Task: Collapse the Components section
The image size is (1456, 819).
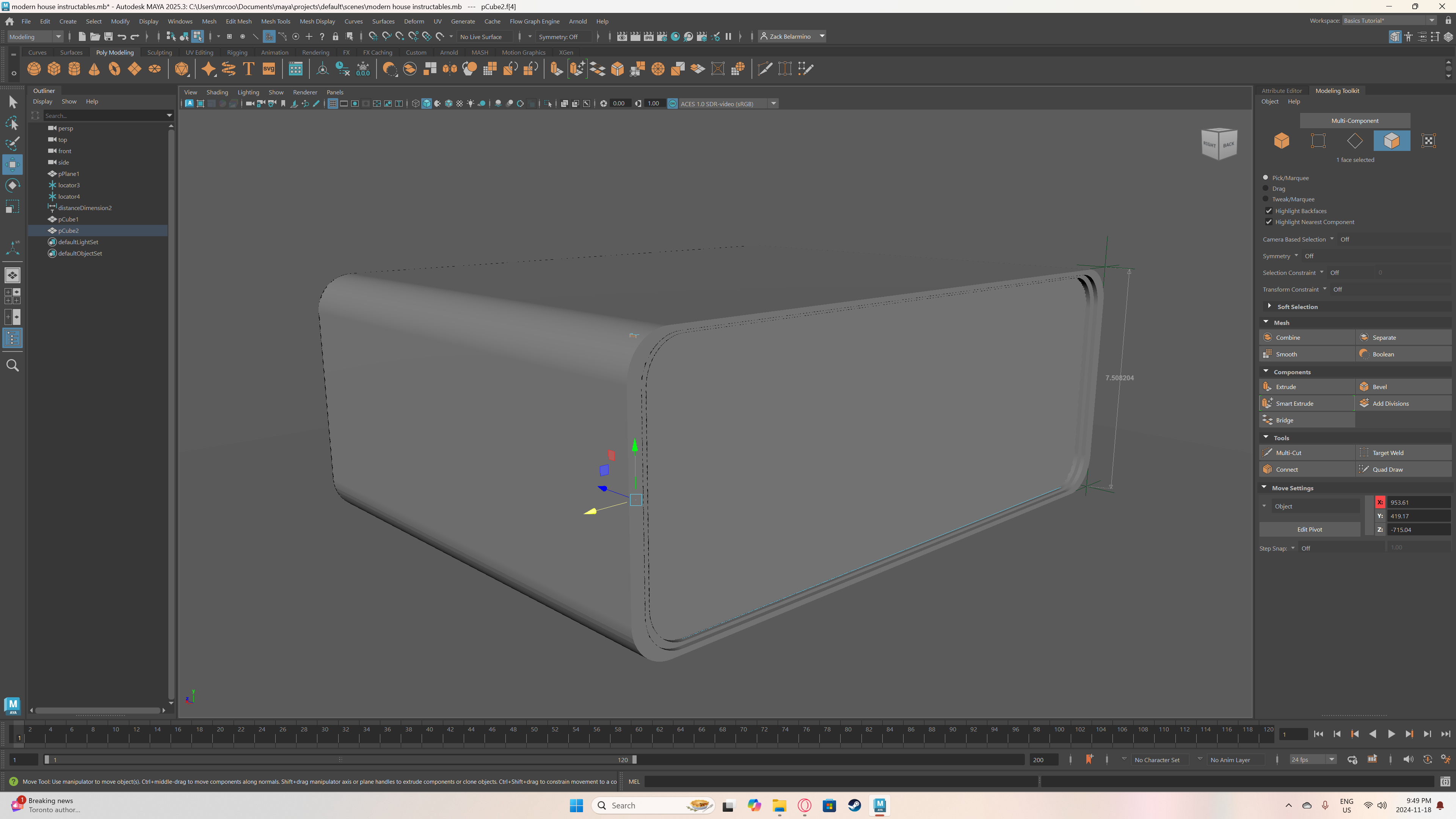Action: pos(1266,371)
